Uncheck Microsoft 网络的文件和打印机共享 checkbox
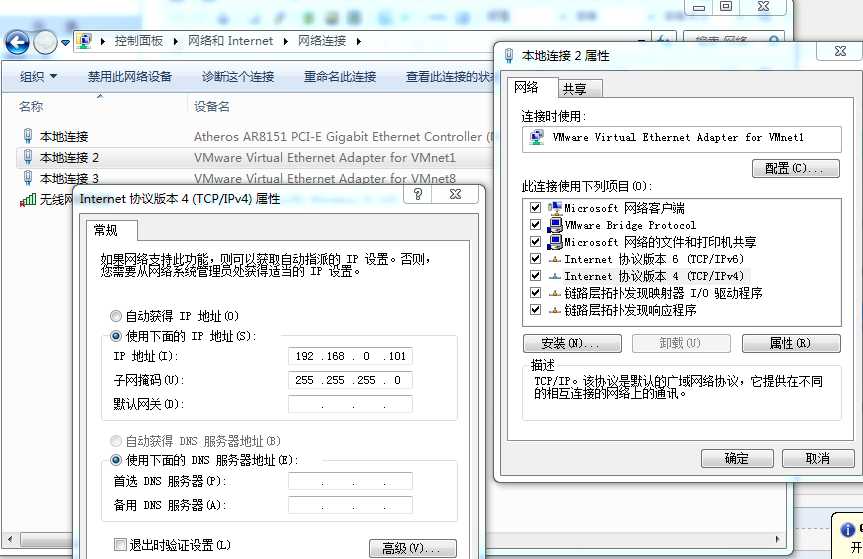This screenshot has width=863, height=559. 535,242
